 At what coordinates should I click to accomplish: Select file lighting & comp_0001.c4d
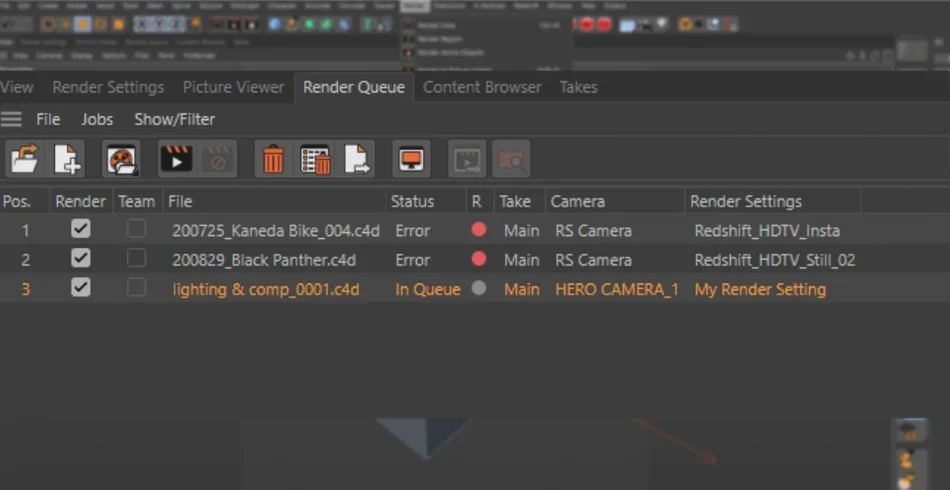coord(266,290)
